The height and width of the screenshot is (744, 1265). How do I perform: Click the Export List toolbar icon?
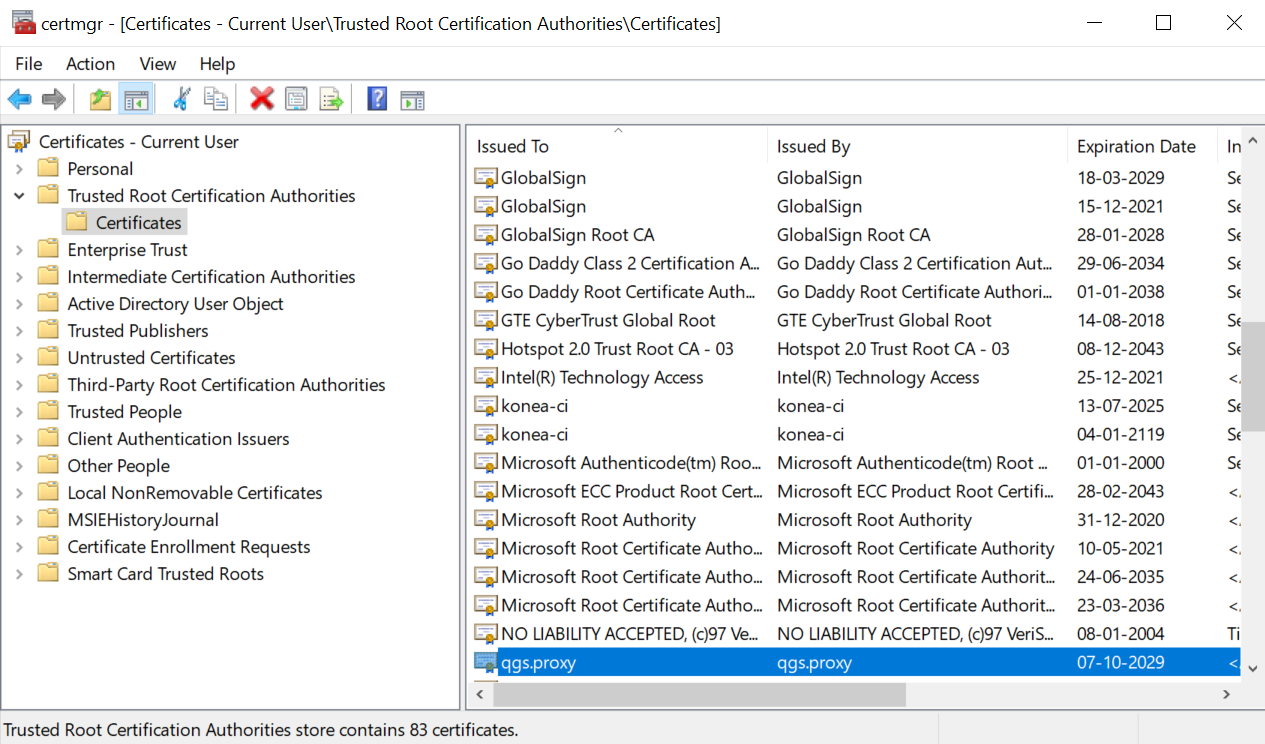point(331,99)
